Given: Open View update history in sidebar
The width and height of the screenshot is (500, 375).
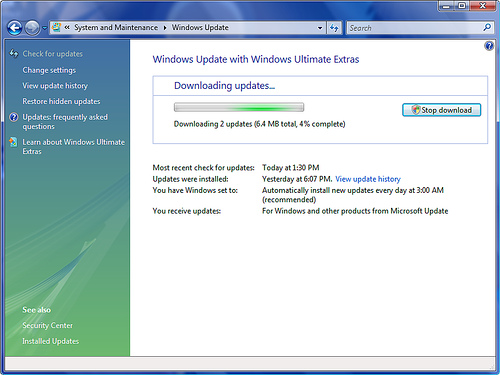Looking at the screenshot, I should [x=55, y=86].
